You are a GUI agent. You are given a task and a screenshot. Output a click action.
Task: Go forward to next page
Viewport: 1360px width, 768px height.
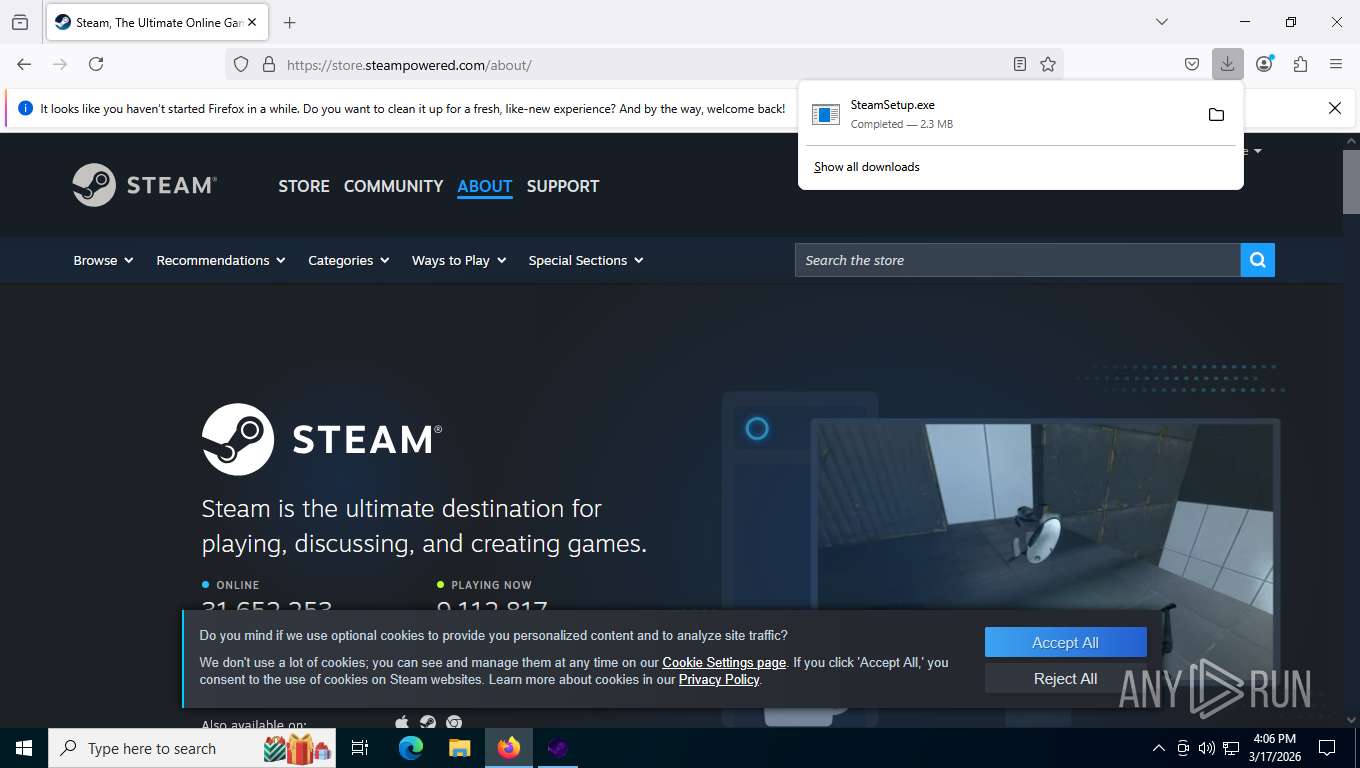pos(60,64)
